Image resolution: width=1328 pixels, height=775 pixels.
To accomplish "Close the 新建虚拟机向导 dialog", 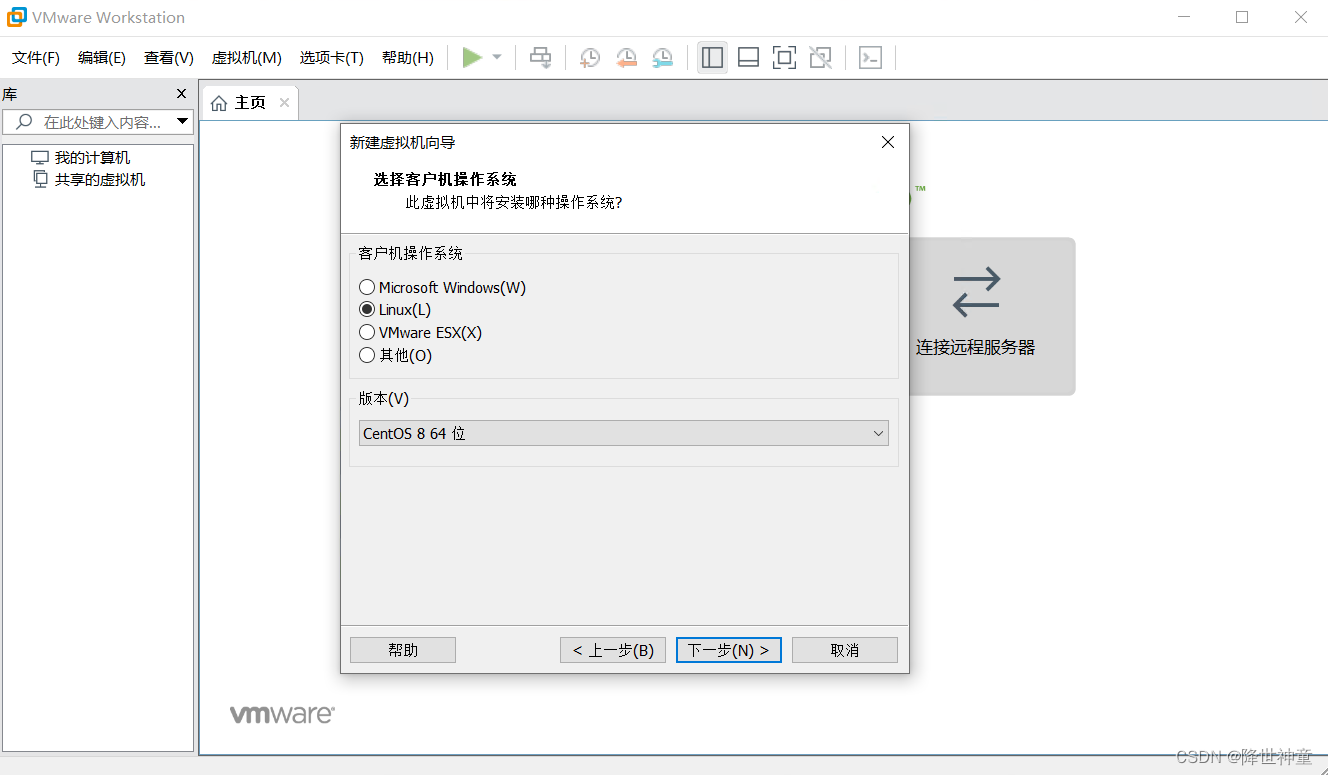I will [887, 143].
